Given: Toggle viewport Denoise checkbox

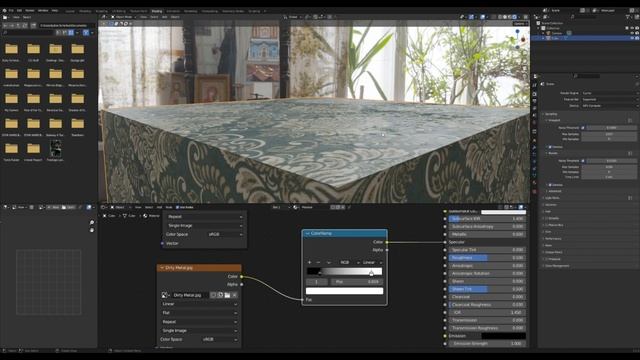Looking at the screenshot, I should pos(550,147).
